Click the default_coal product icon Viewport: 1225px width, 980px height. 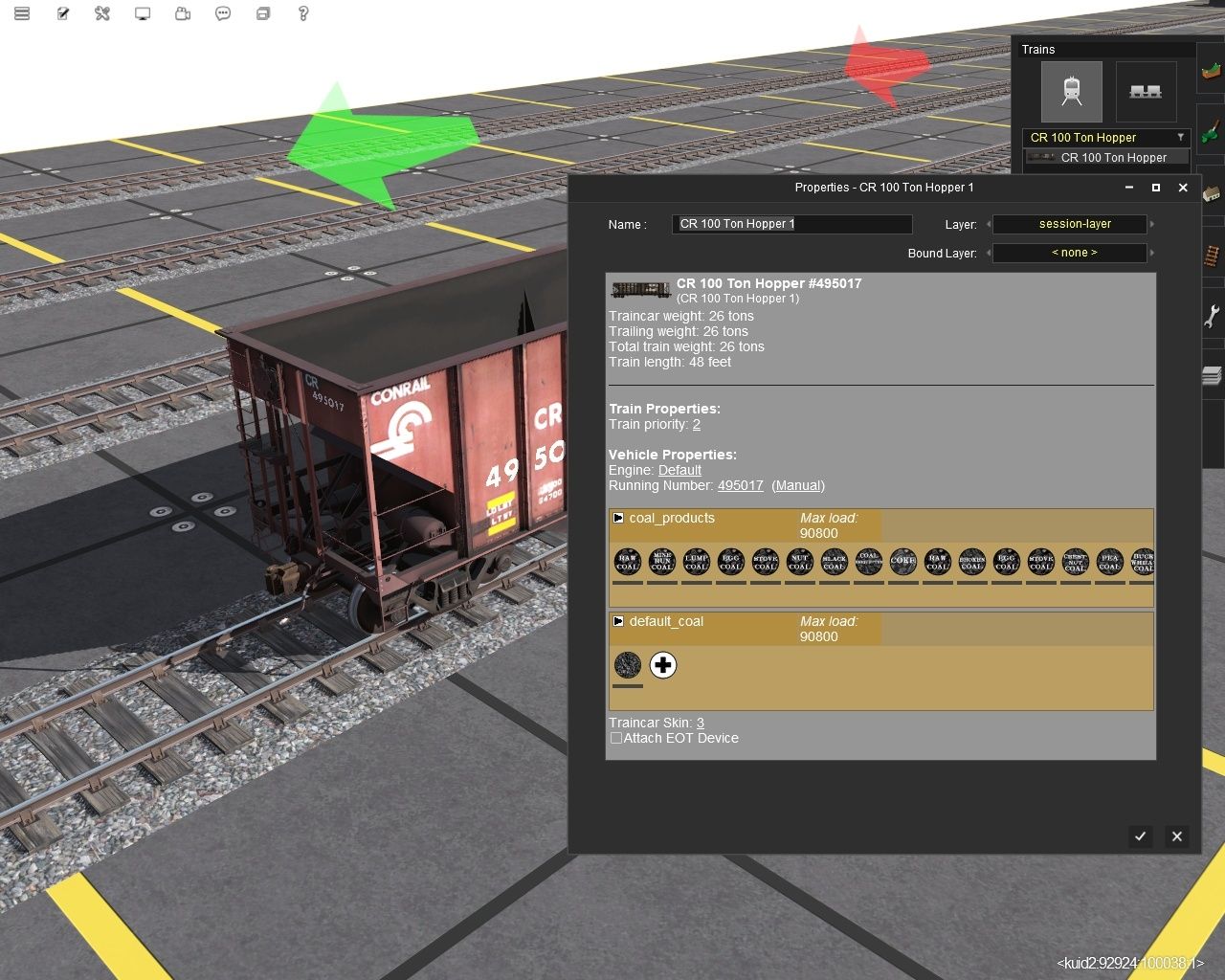pos(628,664)
